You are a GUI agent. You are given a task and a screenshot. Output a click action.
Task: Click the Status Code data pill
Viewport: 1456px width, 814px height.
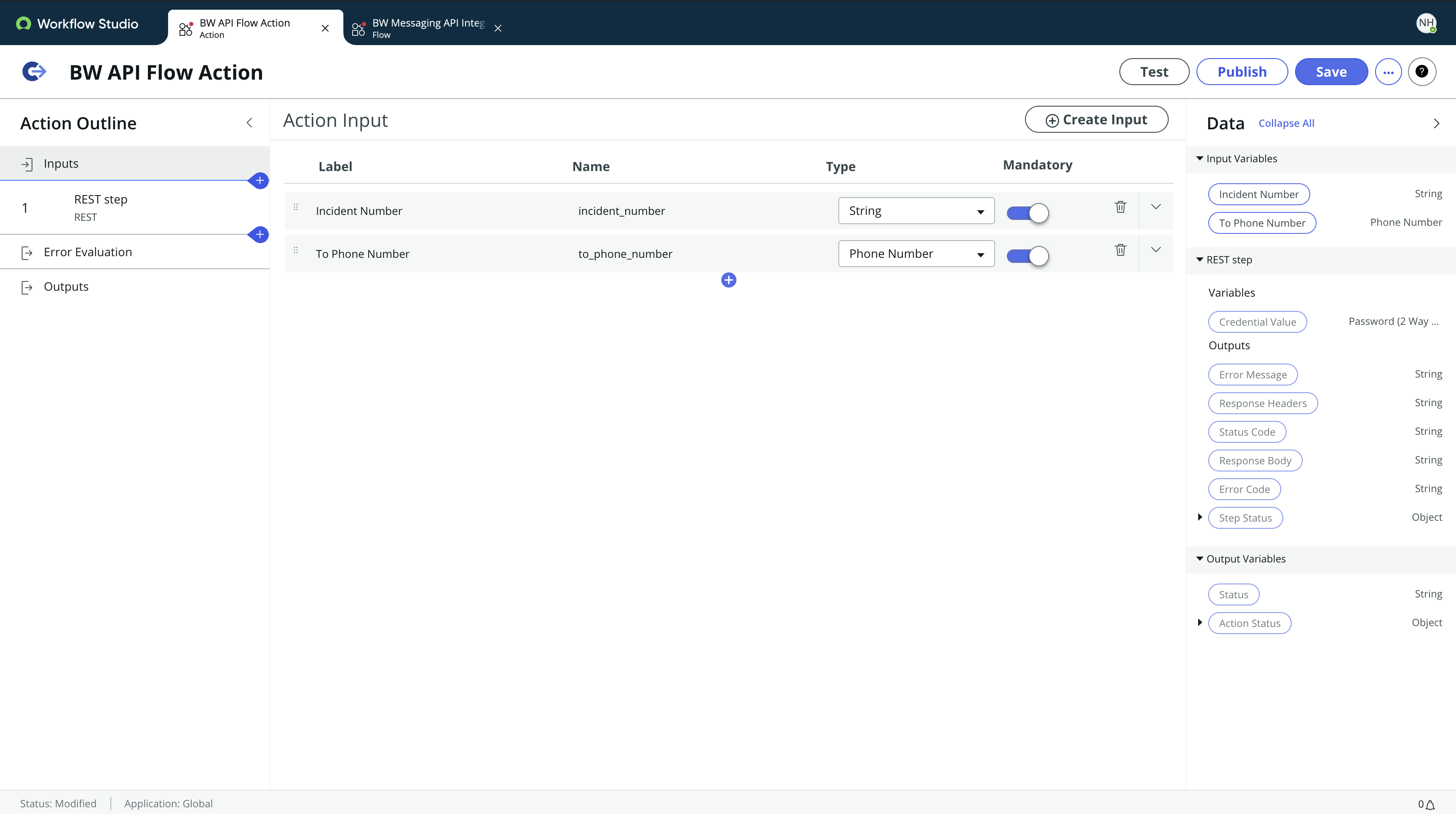click(x=1247, y=432)
